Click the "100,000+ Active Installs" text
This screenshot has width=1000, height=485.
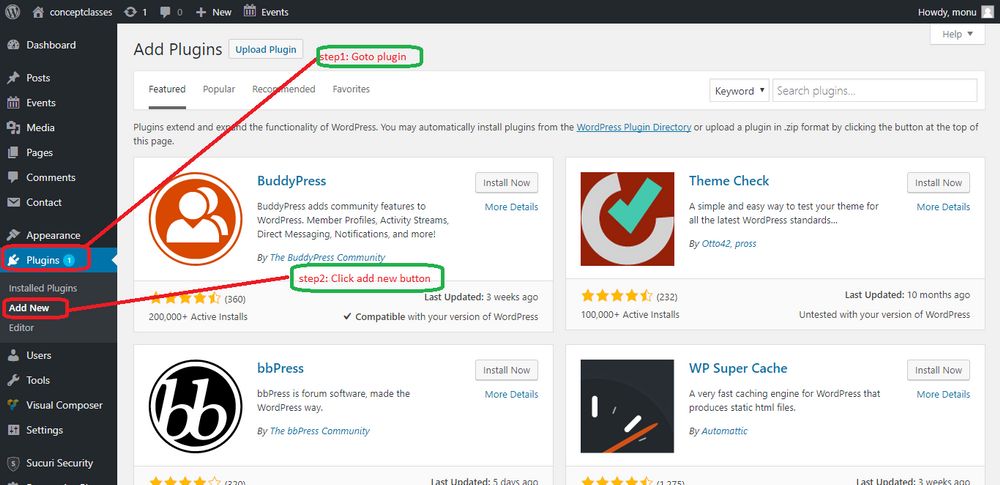(630, 315)
